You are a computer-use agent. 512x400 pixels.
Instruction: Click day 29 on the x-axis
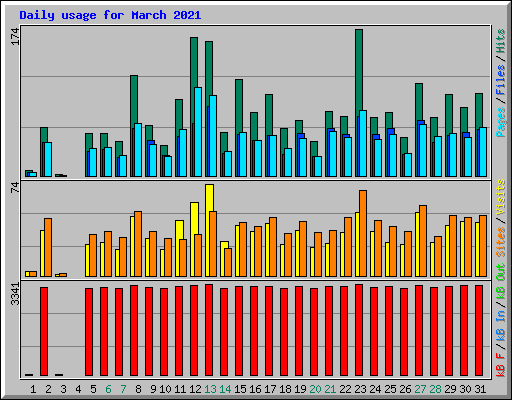(x=450, y=389)
